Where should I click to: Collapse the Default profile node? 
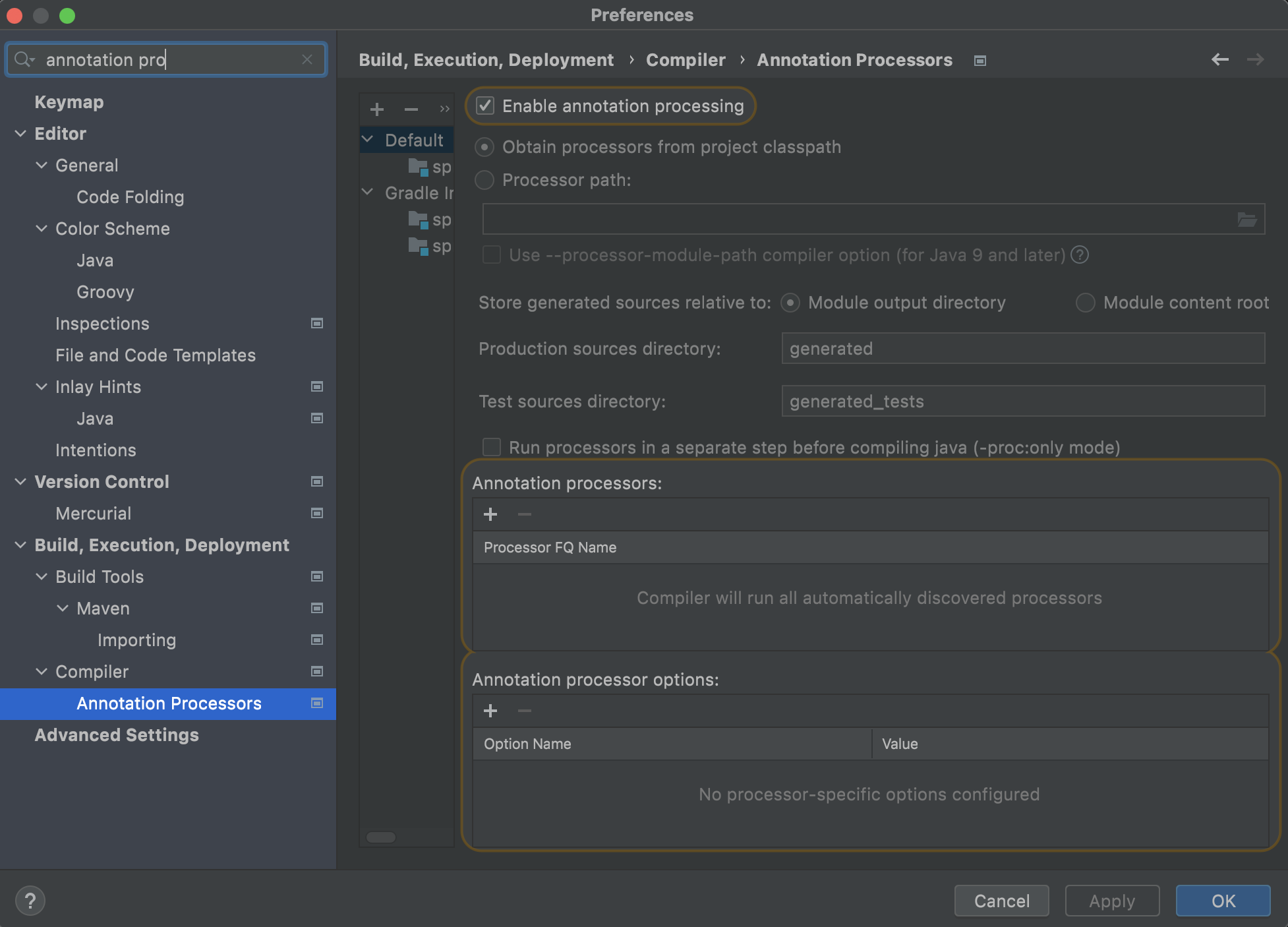(x=368, y=140)
